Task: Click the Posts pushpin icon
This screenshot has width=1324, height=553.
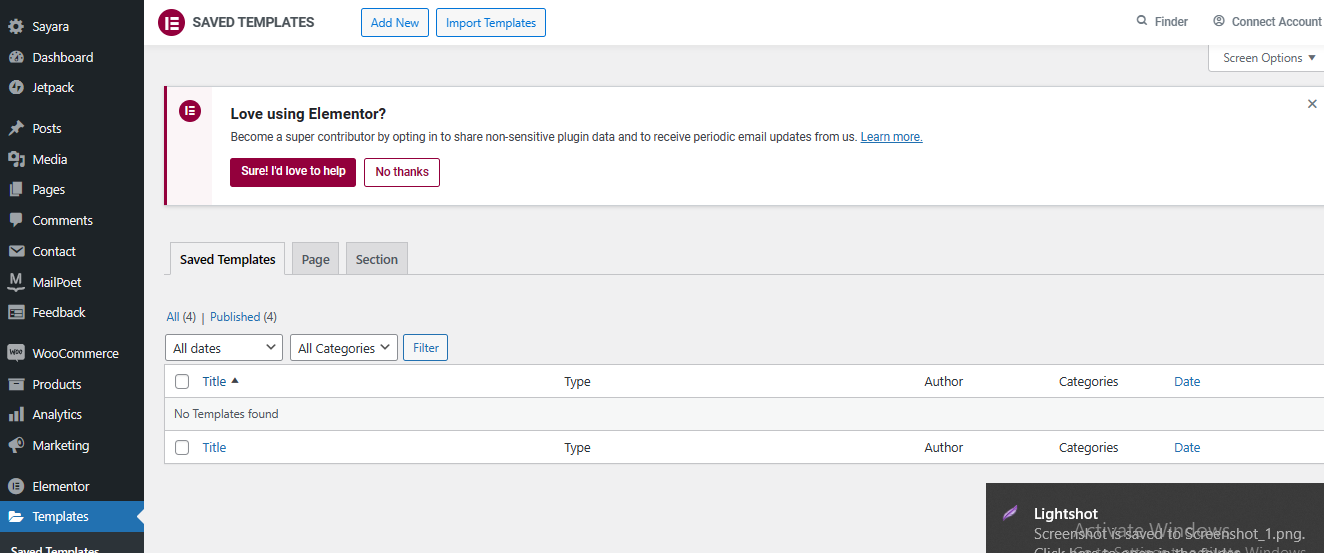Action: (16, 128)
